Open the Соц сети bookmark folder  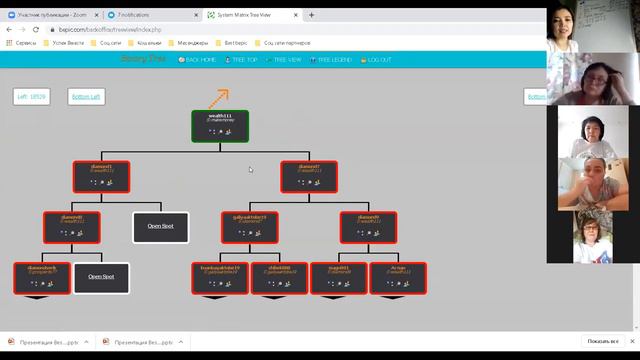(x=106, y=43)
